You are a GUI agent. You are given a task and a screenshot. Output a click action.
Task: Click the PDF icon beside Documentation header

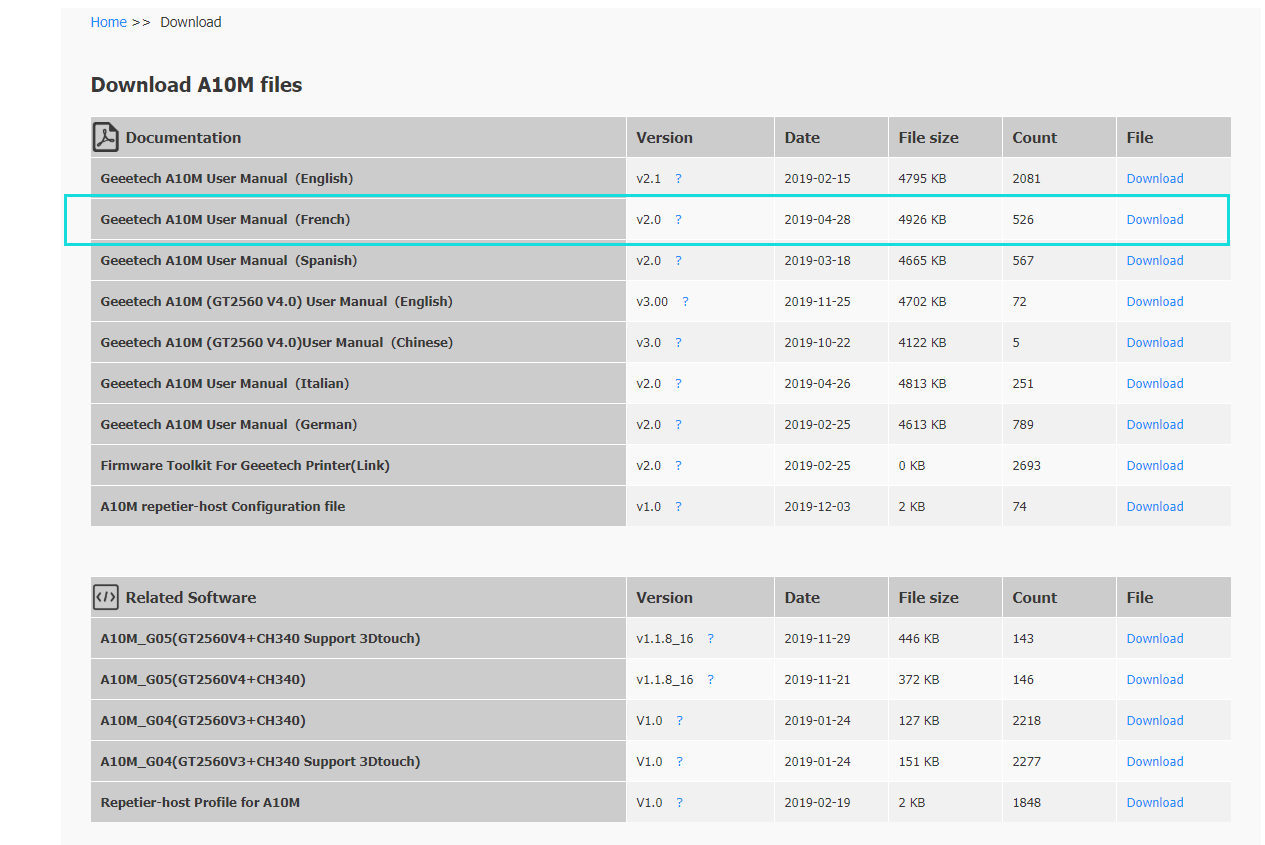pyautogui.click(x=106, y=137)
